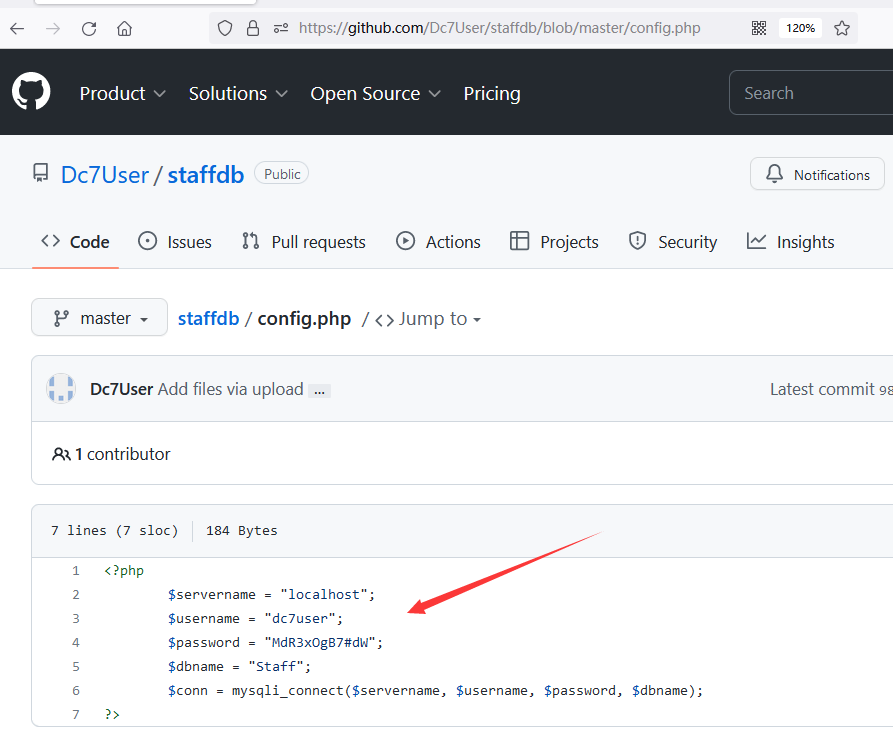
Task: Click the mysqli_connect code line
Action: coord(435,690)
